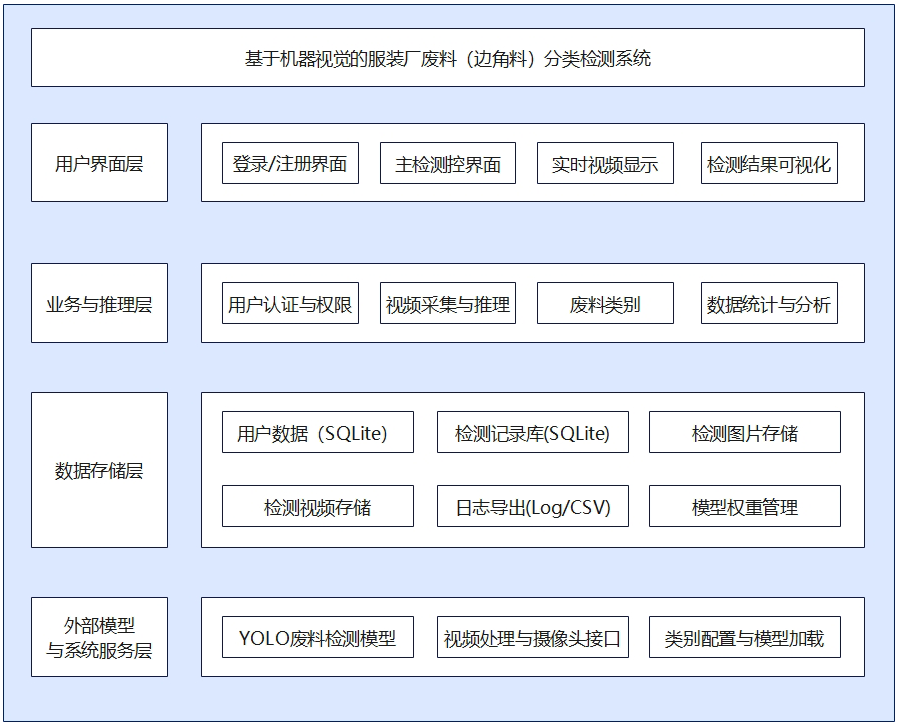Select the 主检测控界面 block

(x=447, y=164)
